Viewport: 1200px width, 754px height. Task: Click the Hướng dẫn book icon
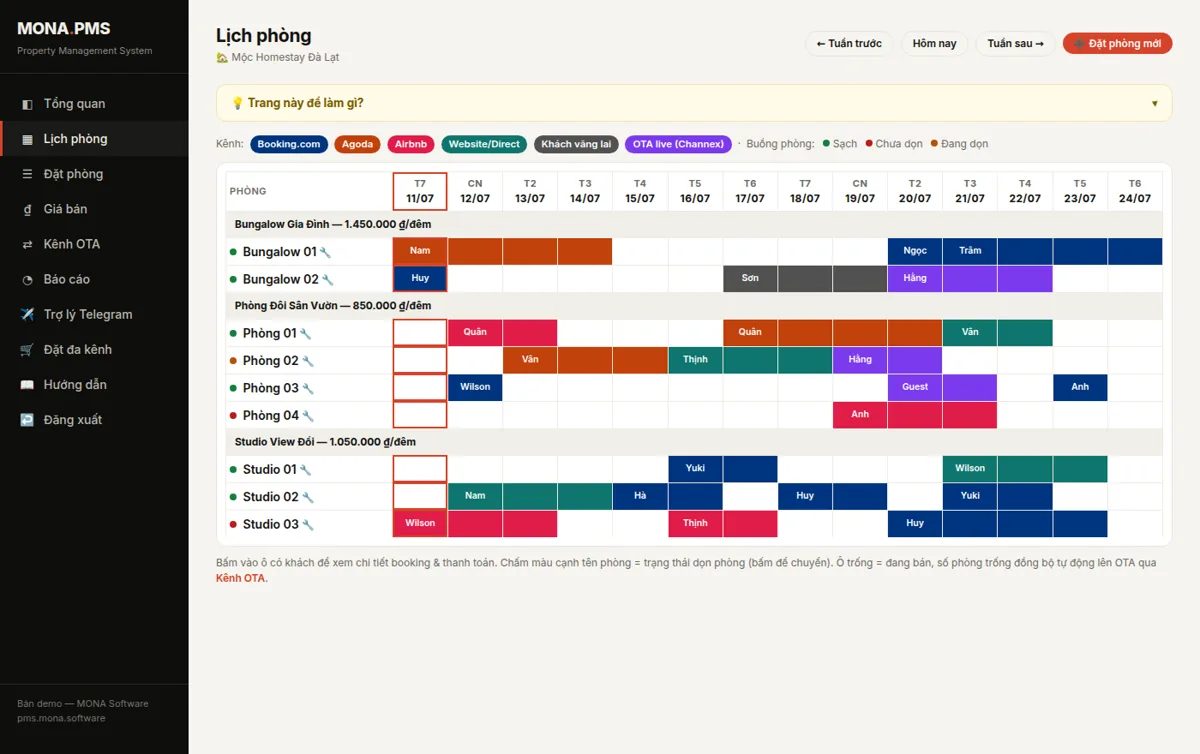(27, 384)
